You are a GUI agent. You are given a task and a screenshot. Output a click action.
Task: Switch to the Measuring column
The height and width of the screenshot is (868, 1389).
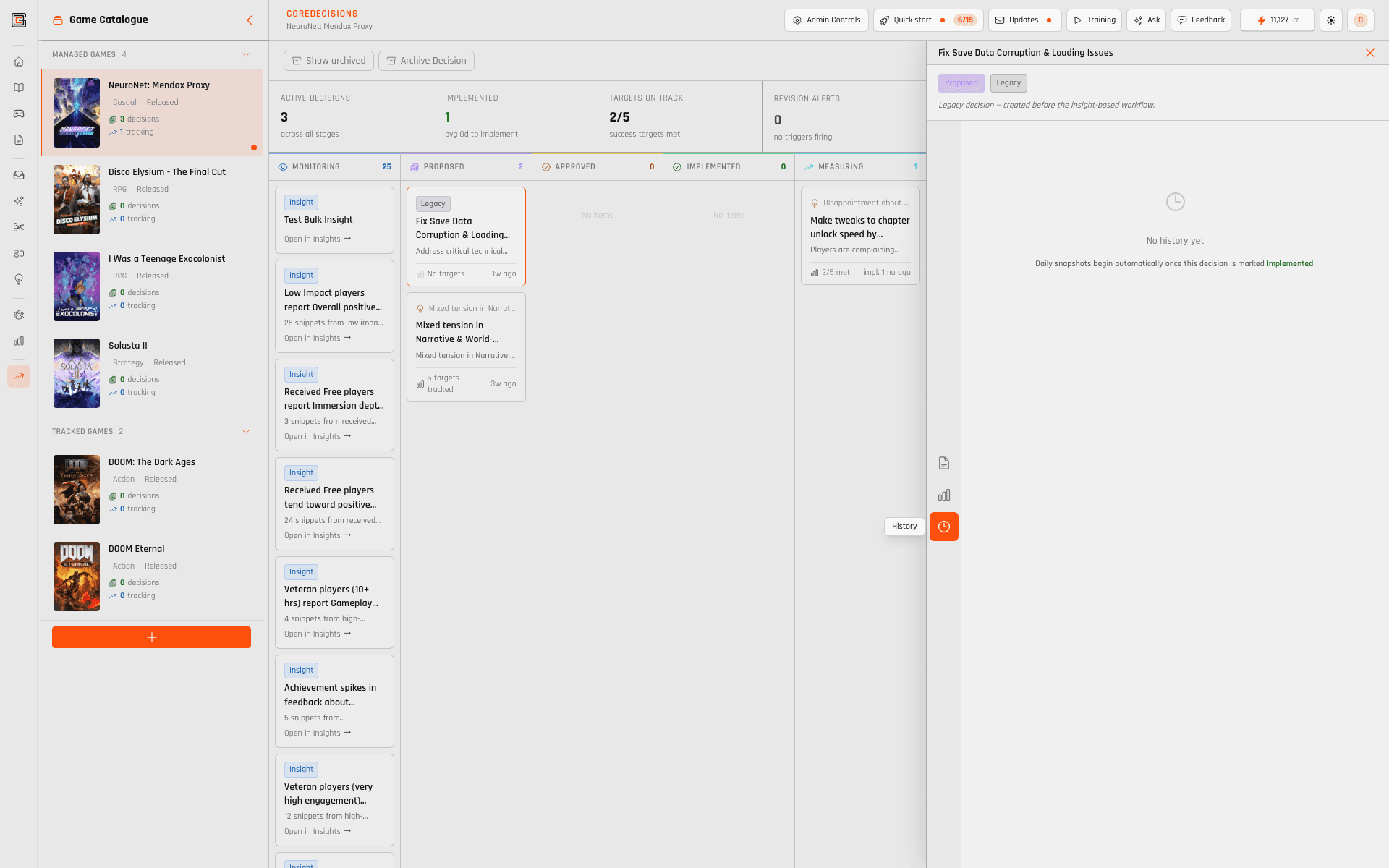tap(840, 166)
